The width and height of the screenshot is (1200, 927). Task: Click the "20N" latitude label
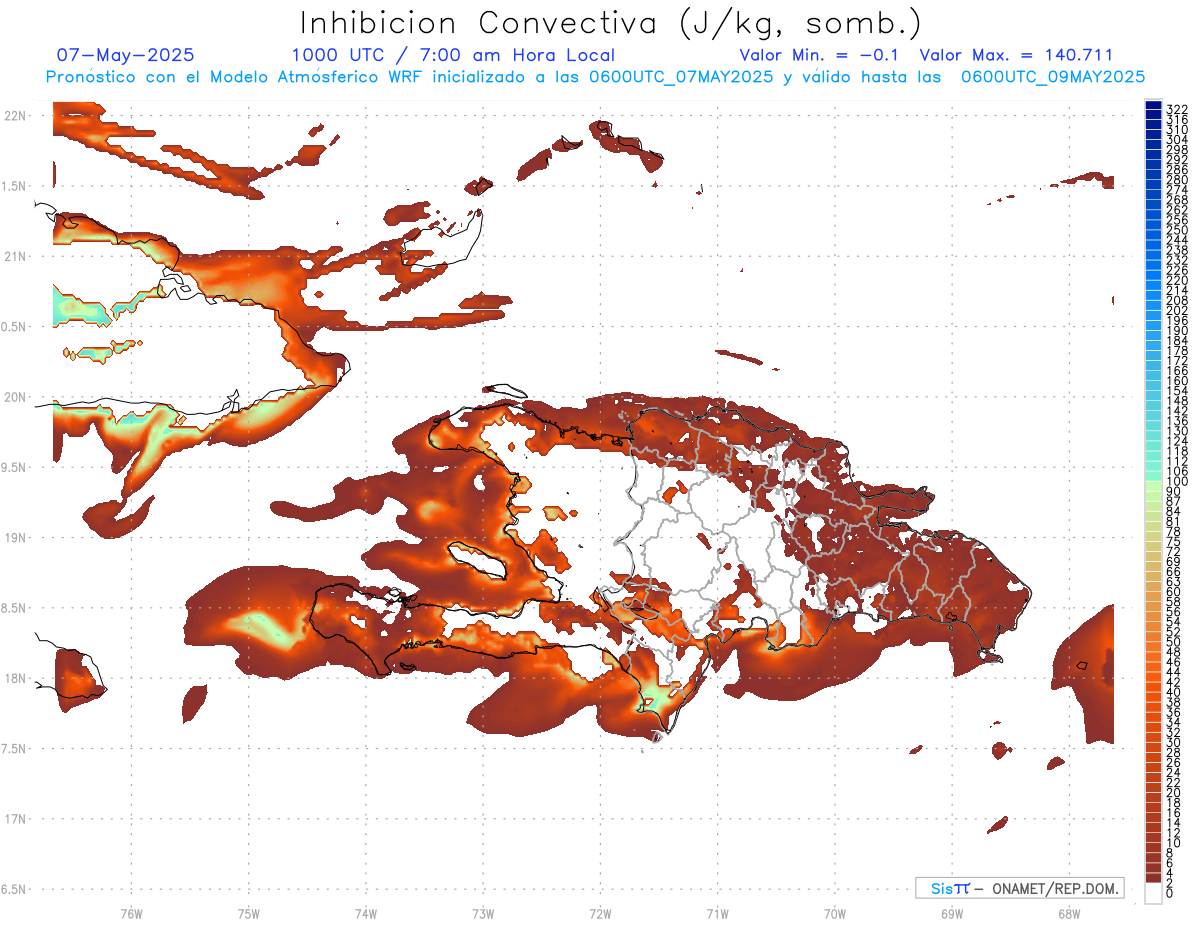[x=15, y=396]
